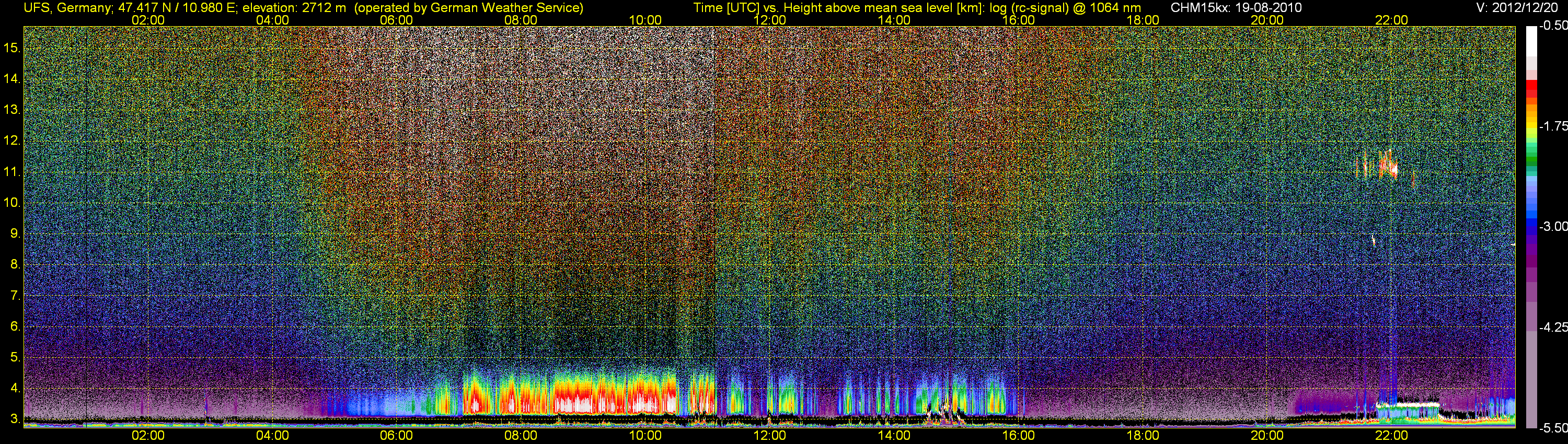Click the top time axis label '22:00'
Viewport: 1568px width, 444px height.
(x=1391, y=20)
